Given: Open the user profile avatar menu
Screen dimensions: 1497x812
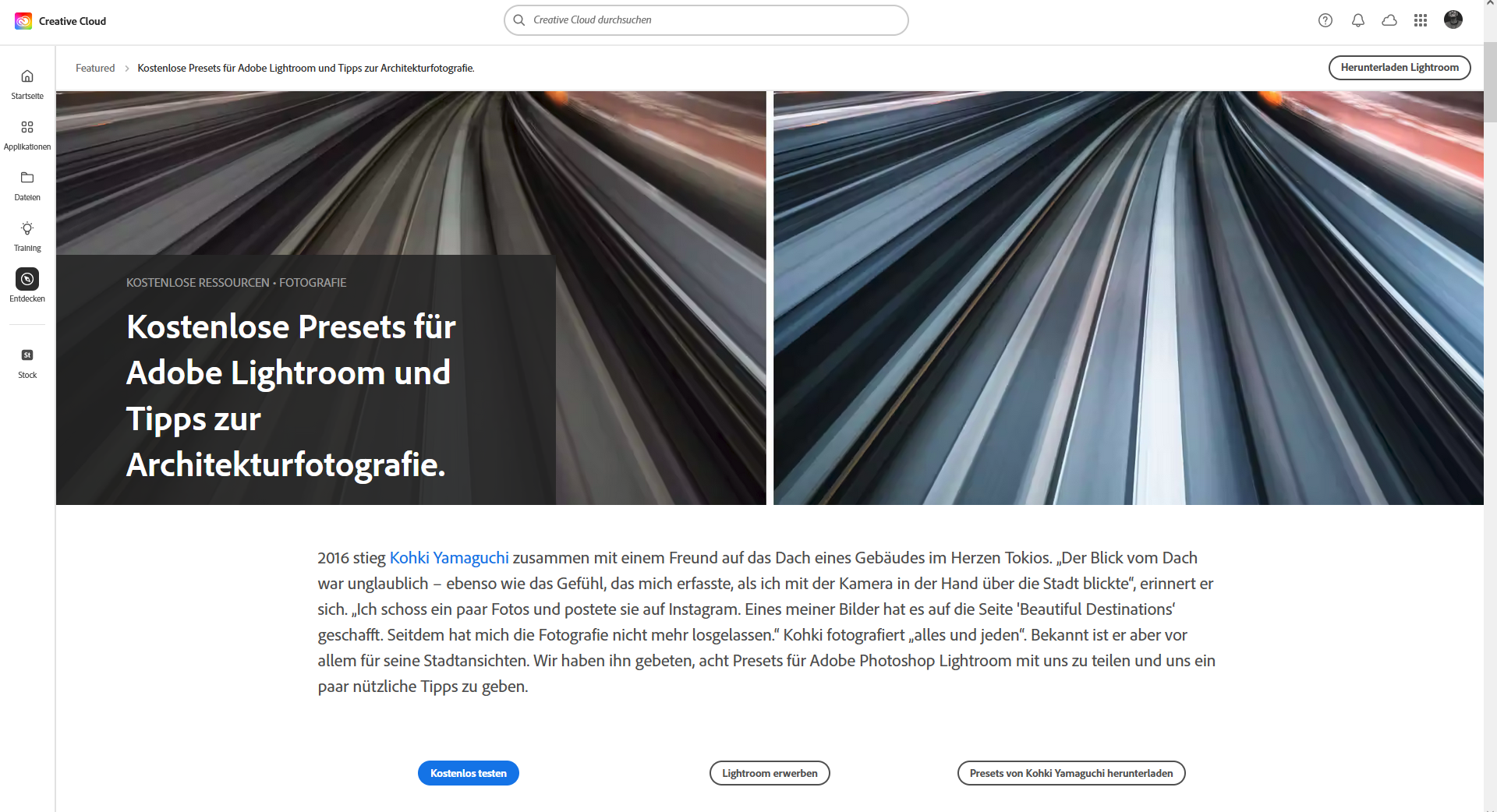Looking at the screenshot, I should pyautogui.click(x=1453, y=20).
